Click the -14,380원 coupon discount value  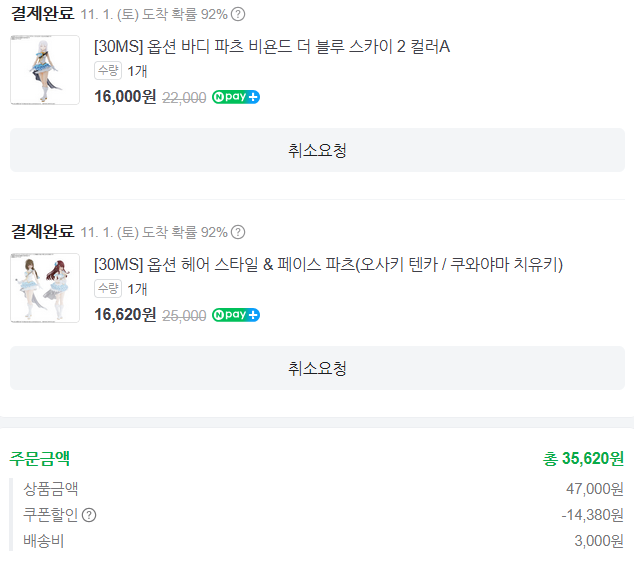[592, 515]
